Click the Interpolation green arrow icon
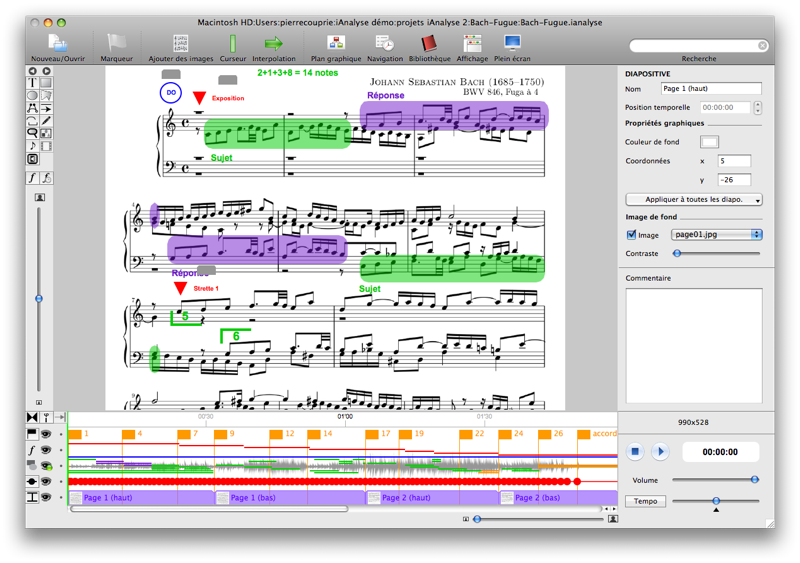The width and height of the screenshot is (800, 563). [x=273, y=43]
